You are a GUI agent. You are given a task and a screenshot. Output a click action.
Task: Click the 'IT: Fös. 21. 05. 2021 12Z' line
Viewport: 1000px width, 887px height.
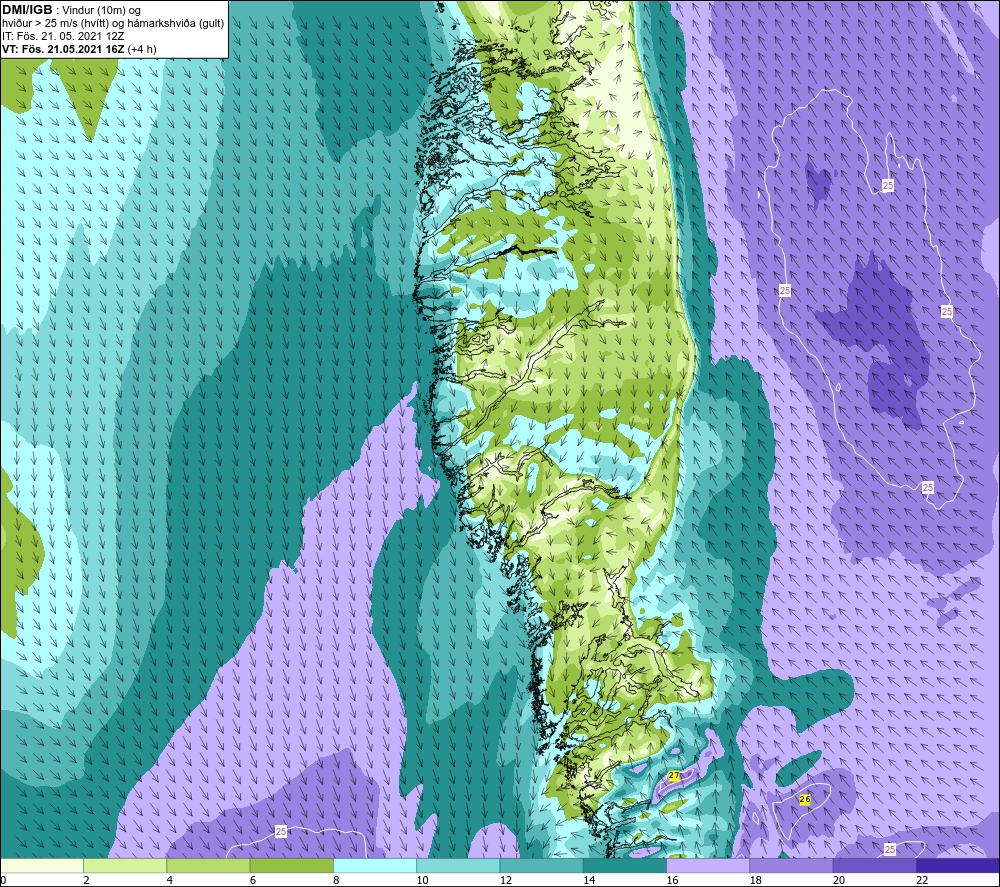click(x=63, y=36)
